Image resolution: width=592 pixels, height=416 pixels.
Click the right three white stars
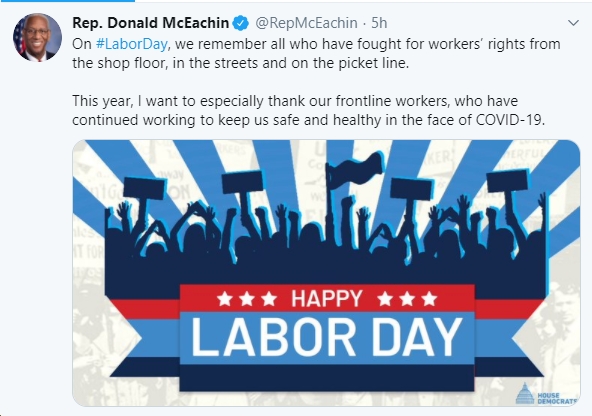tap(407, 299)
